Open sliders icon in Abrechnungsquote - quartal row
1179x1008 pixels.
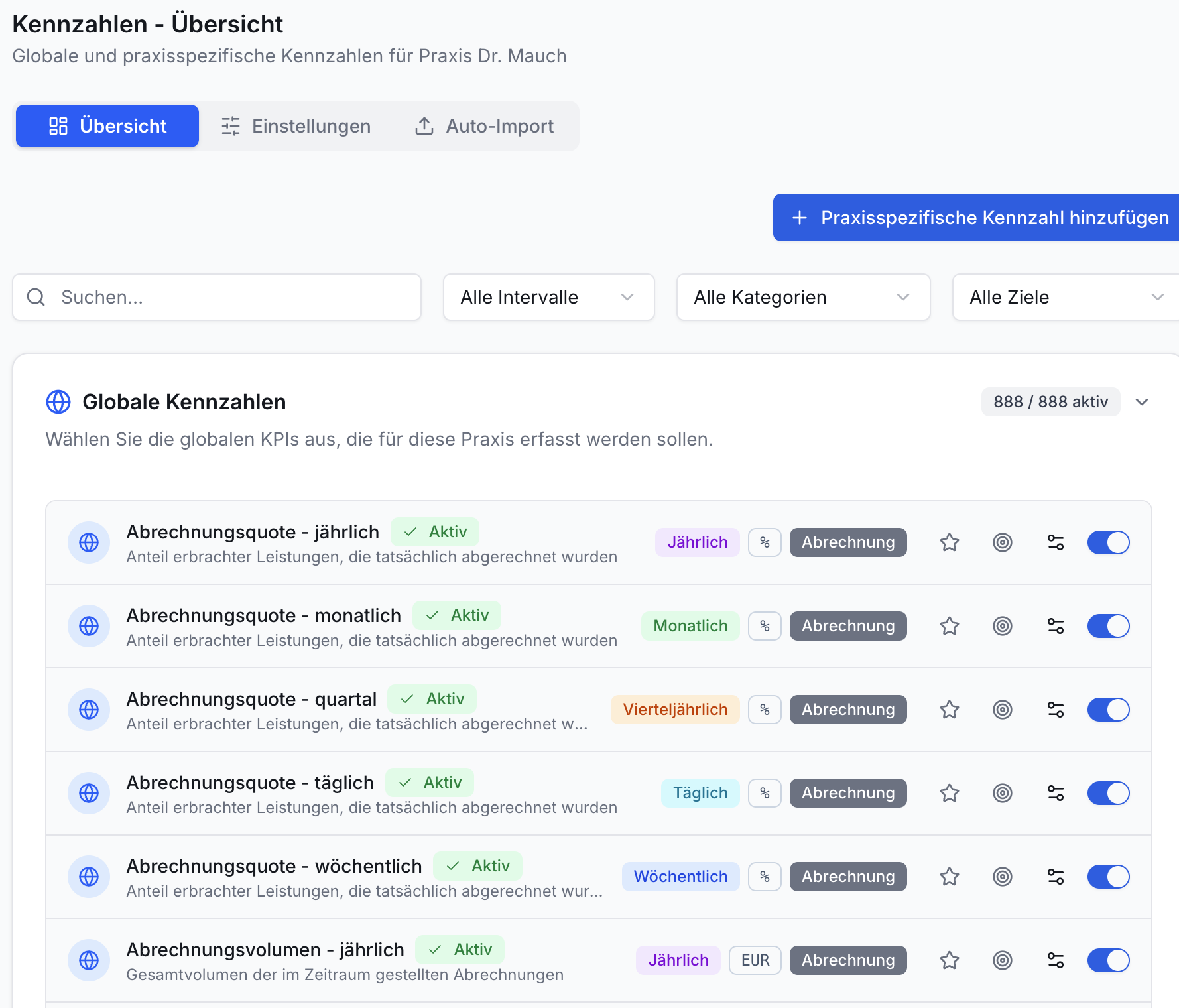point(1056,710)
